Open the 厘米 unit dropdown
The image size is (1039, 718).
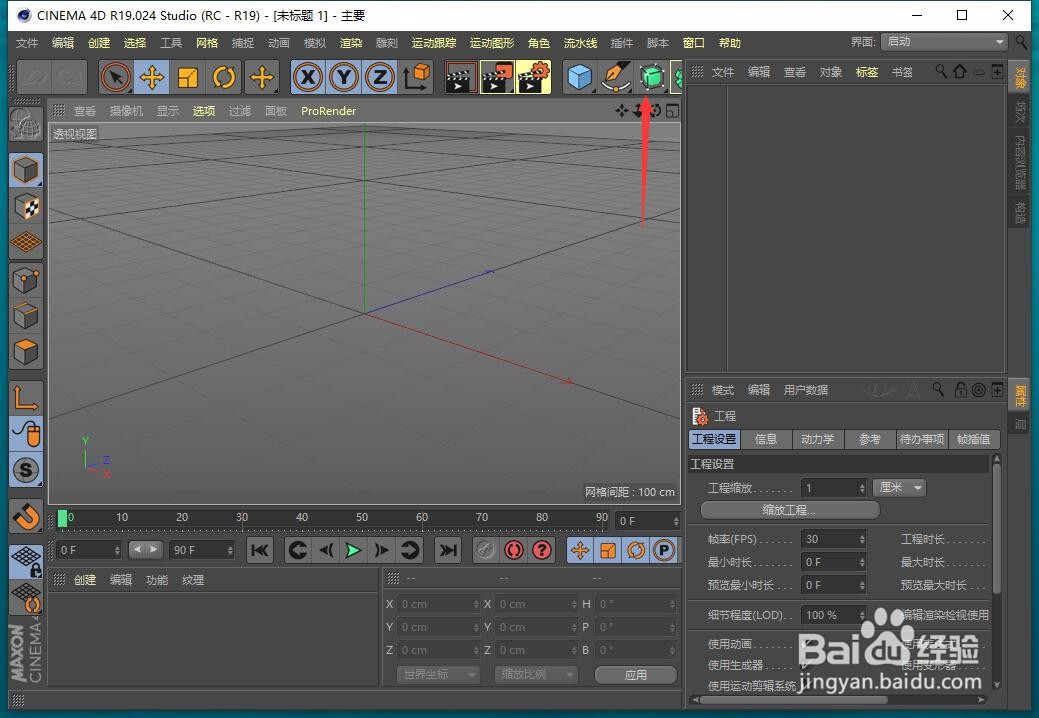click(899, 488)
